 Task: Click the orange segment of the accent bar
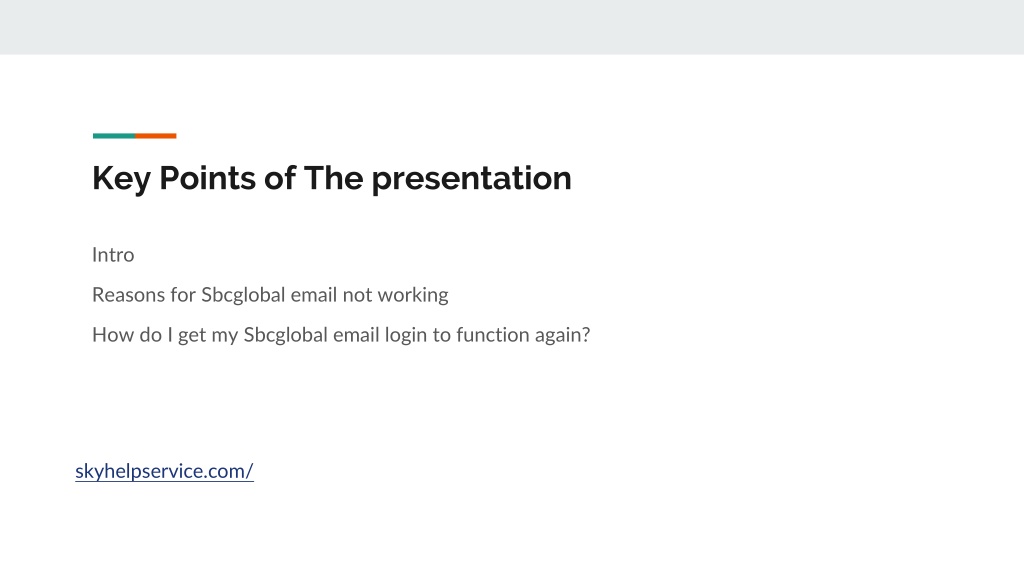(x=155, y=136)
